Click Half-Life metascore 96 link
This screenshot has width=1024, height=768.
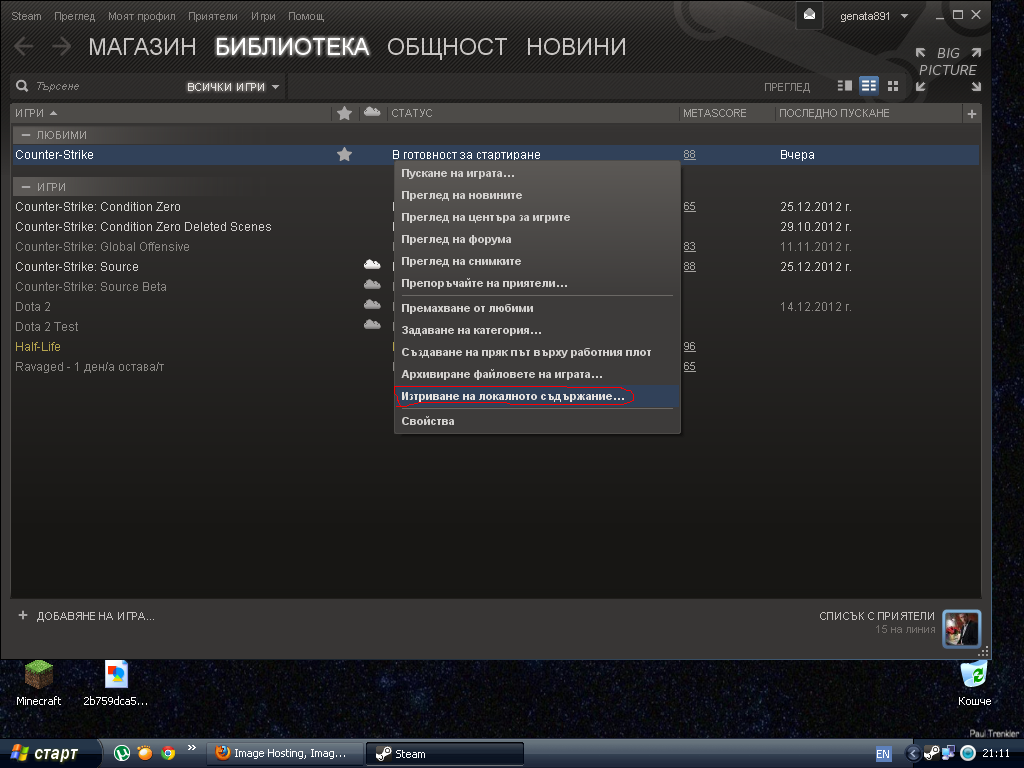coord(689,346)
